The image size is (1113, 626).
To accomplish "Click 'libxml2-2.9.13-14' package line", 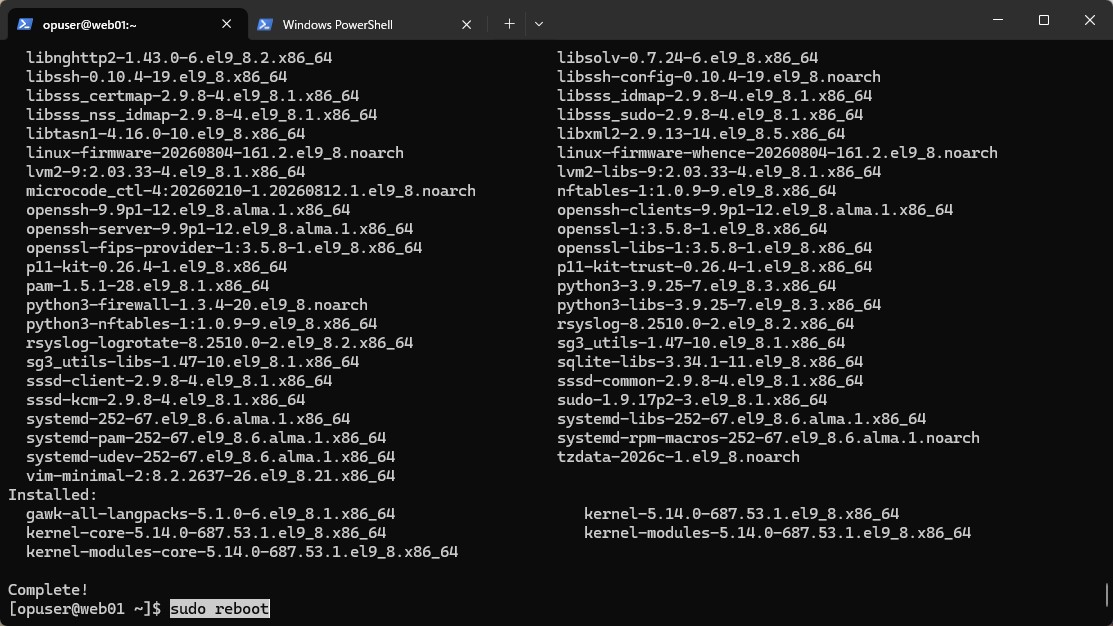I will [701, 133].
